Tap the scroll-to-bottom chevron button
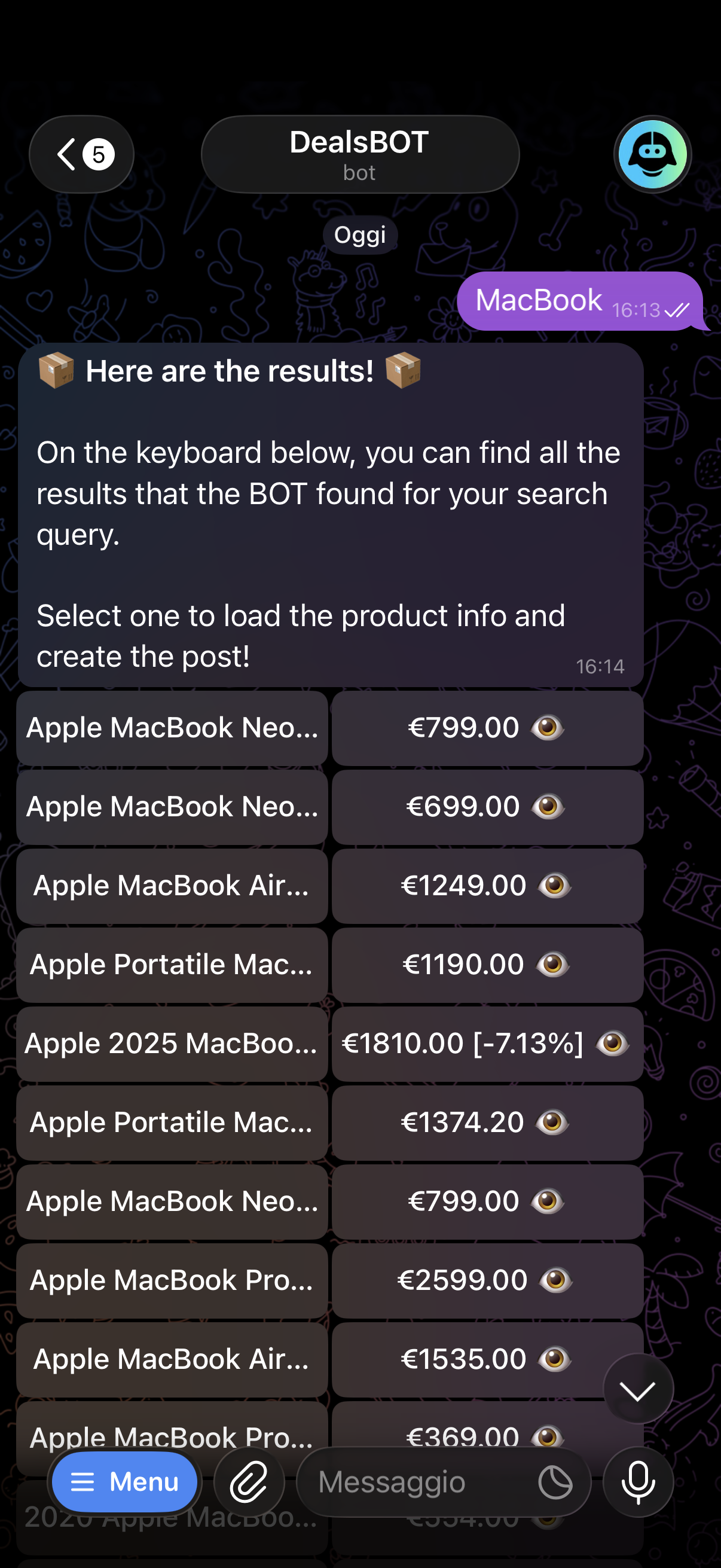Screen dimensions: 721x1568 click(638, 1390)
